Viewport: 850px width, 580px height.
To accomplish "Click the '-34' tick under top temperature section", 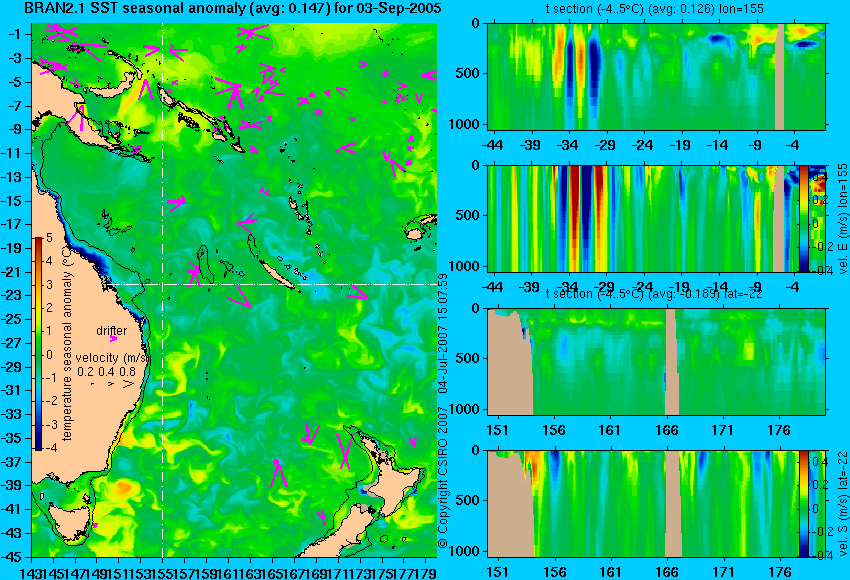I will pyautogui.click(x=567, y=145).
